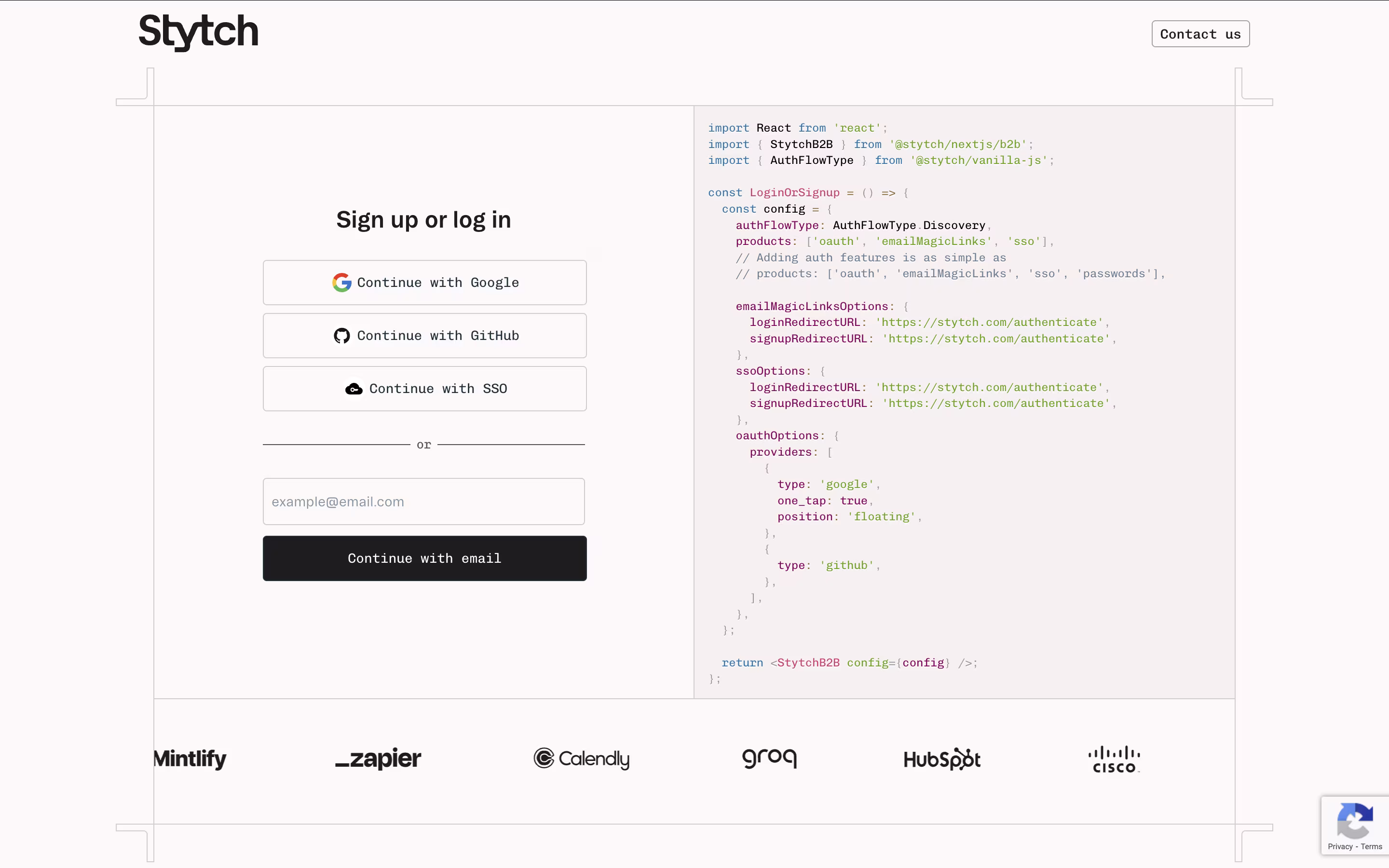Click the "'react'" import string

(x=857, y=129)
